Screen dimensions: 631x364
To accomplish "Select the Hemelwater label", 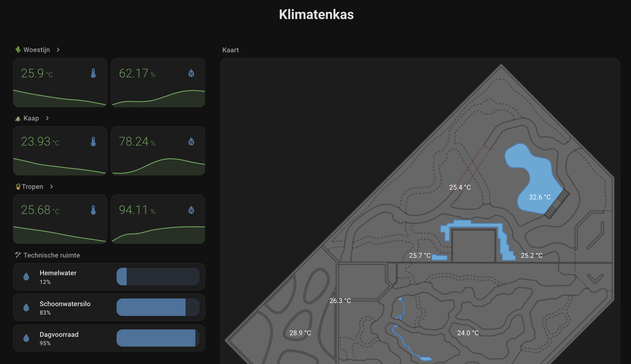I will pos(58,273).
